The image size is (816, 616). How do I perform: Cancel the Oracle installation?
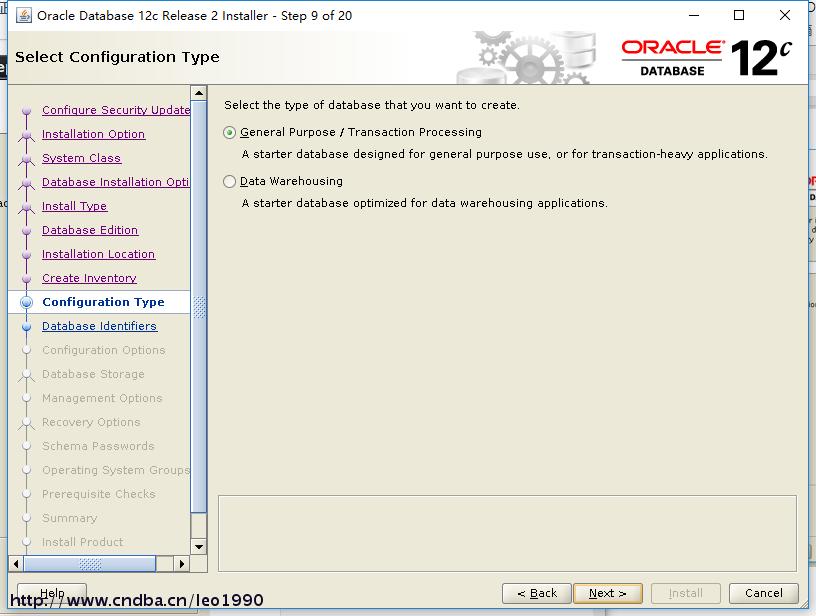(763, 593)
